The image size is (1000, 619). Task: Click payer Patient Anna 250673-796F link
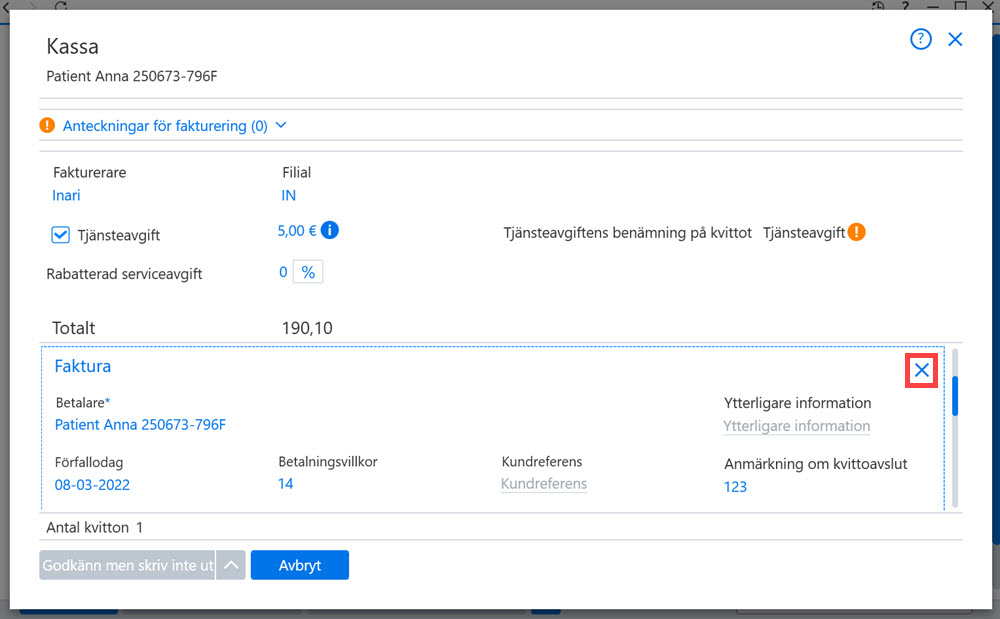pos(140,425)
